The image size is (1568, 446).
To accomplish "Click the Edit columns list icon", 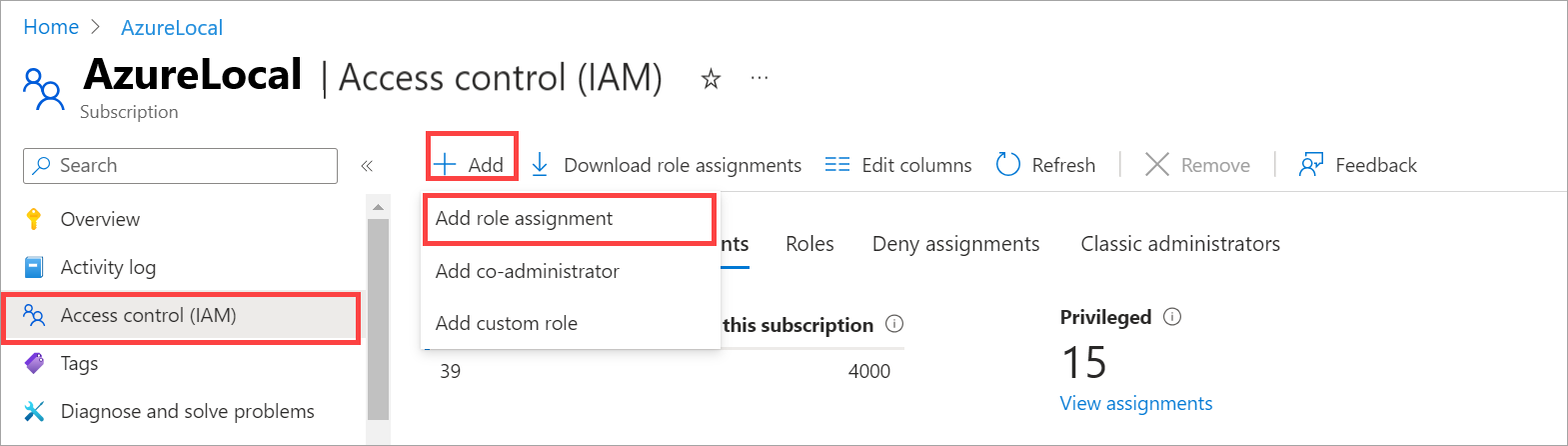I will point(837,165).
